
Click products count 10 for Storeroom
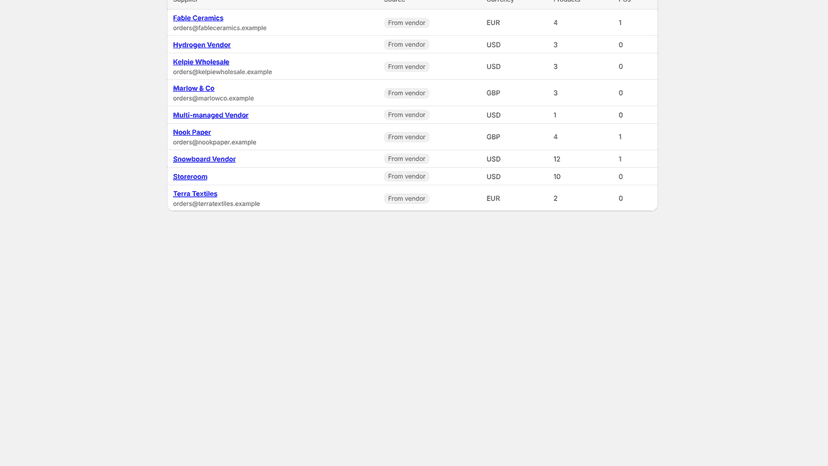point(557,176)
